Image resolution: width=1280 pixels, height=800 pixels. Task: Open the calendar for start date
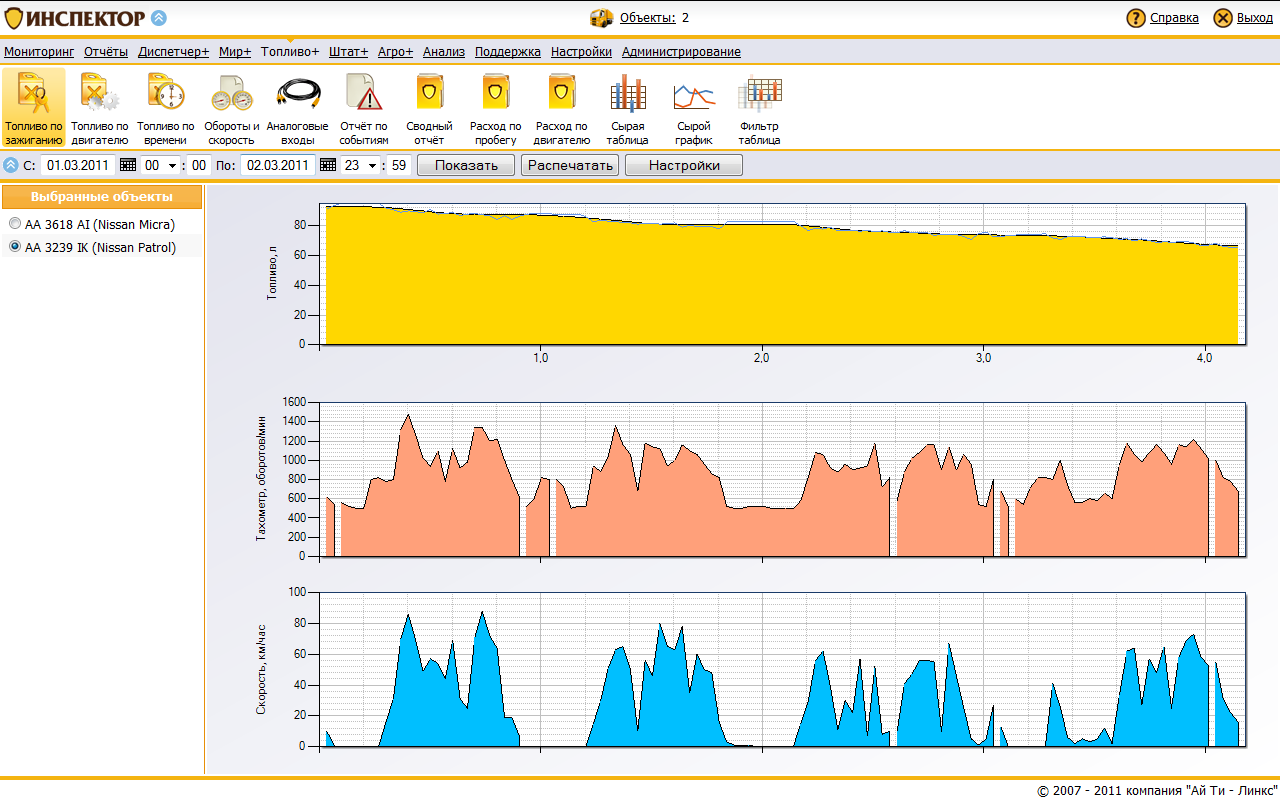[x=128, y=165]
